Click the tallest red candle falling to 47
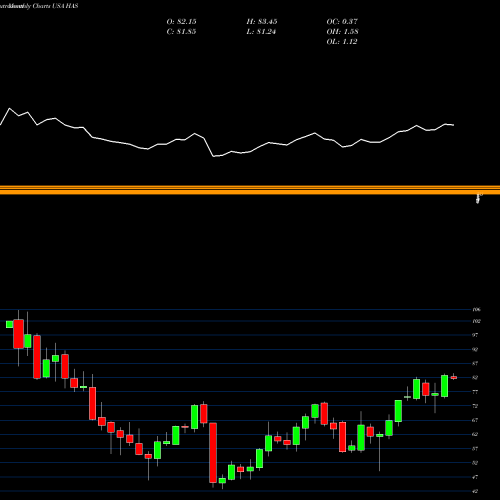The height and width of the screenshot is (500, 500). [x=213, y=453]
